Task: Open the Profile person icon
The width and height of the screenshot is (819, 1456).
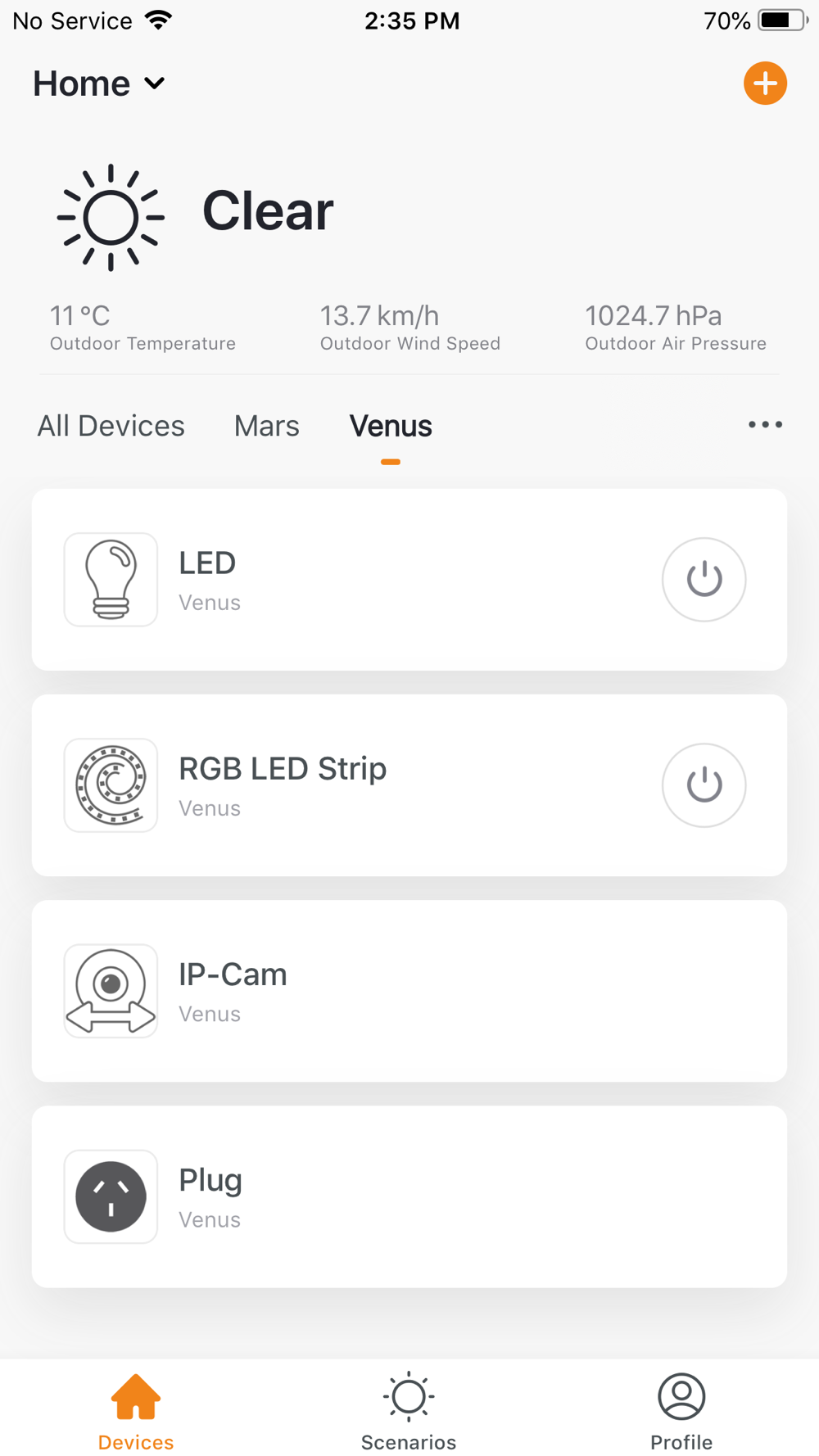Action: (x=681, y=1397)
